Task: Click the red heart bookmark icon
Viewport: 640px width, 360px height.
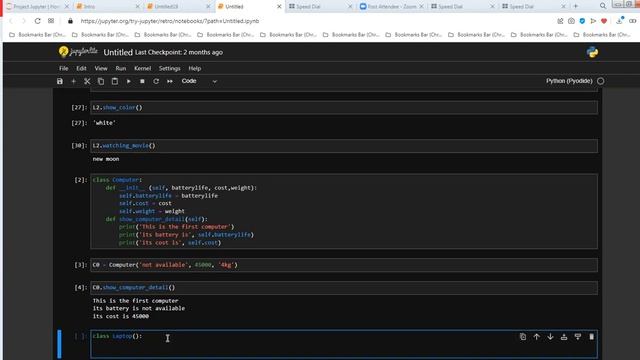Action: pyautogui.click(x=604, y=21)
